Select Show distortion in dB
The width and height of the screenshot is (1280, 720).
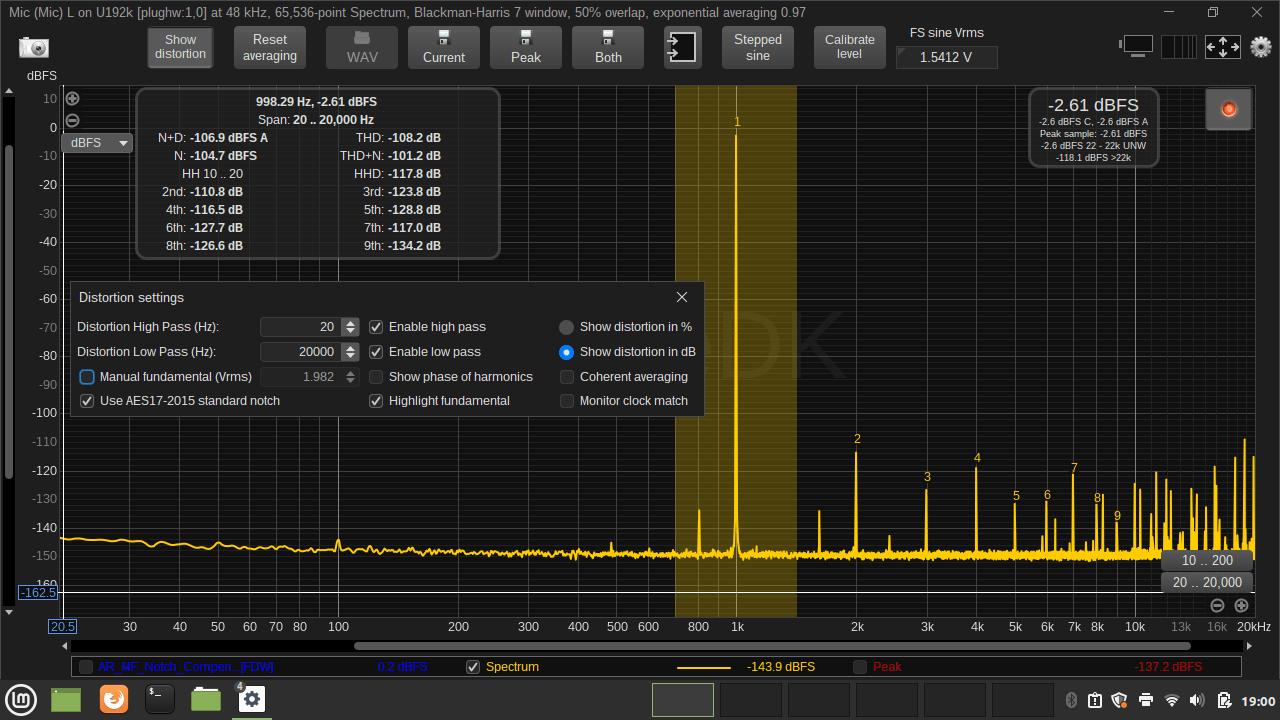566,352
